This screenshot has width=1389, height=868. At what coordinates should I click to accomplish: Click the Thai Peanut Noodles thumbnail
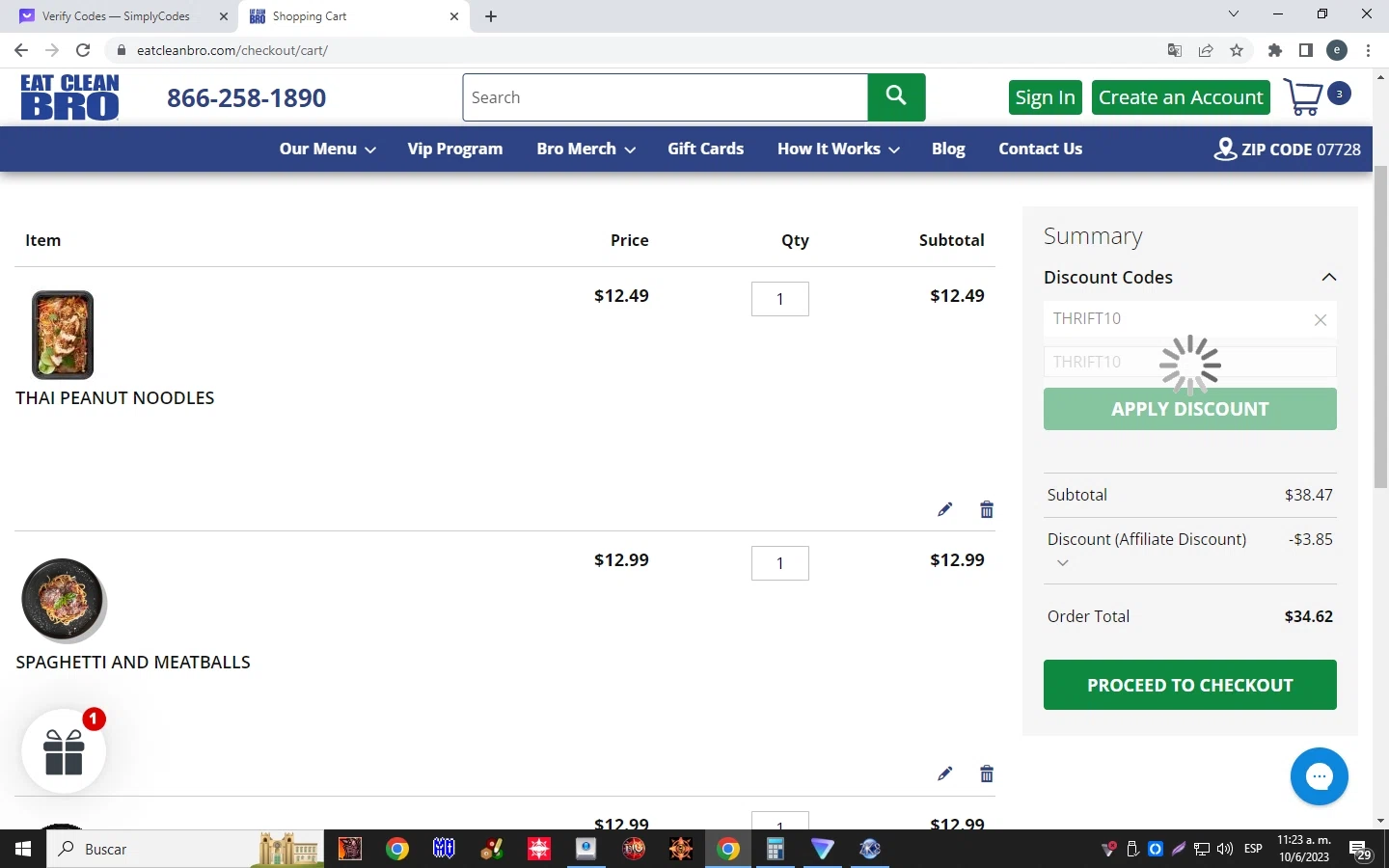[x=63, y=335]
